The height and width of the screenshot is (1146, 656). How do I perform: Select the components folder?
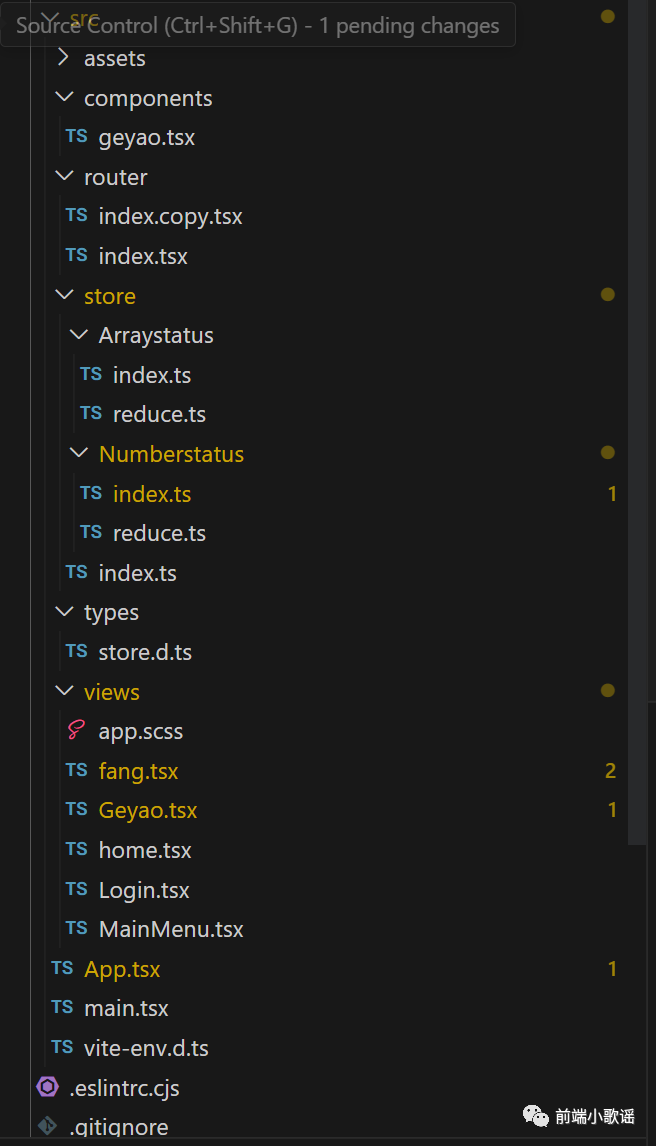148,99
